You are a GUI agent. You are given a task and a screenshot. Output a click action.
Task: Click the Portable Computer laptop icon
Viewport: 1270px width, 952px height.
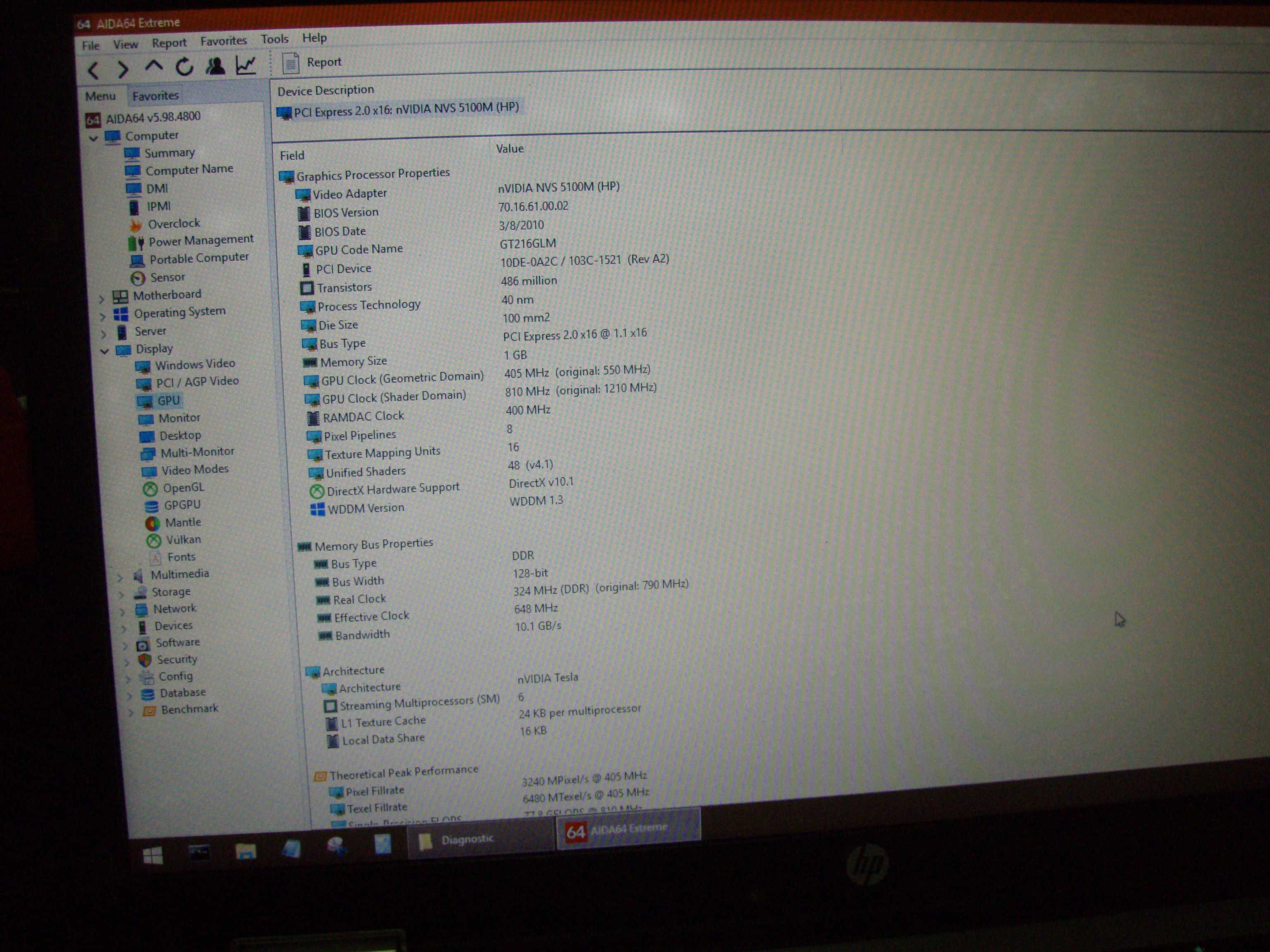point(137,261)
